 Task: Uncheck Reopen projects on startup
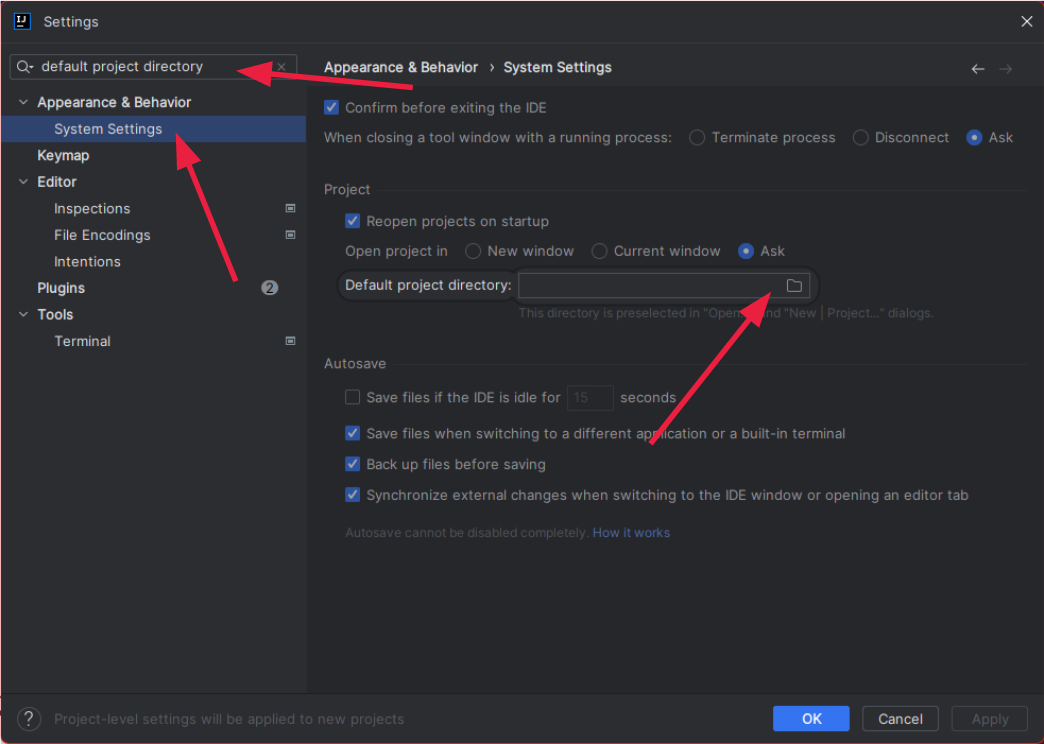click(x=352, y=221)
